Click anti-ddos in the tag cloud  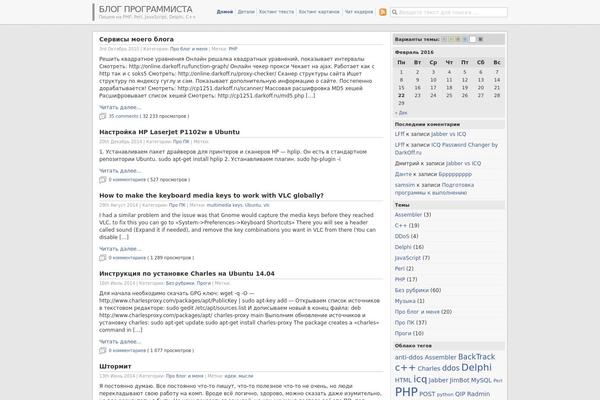(x=409, y=358)
